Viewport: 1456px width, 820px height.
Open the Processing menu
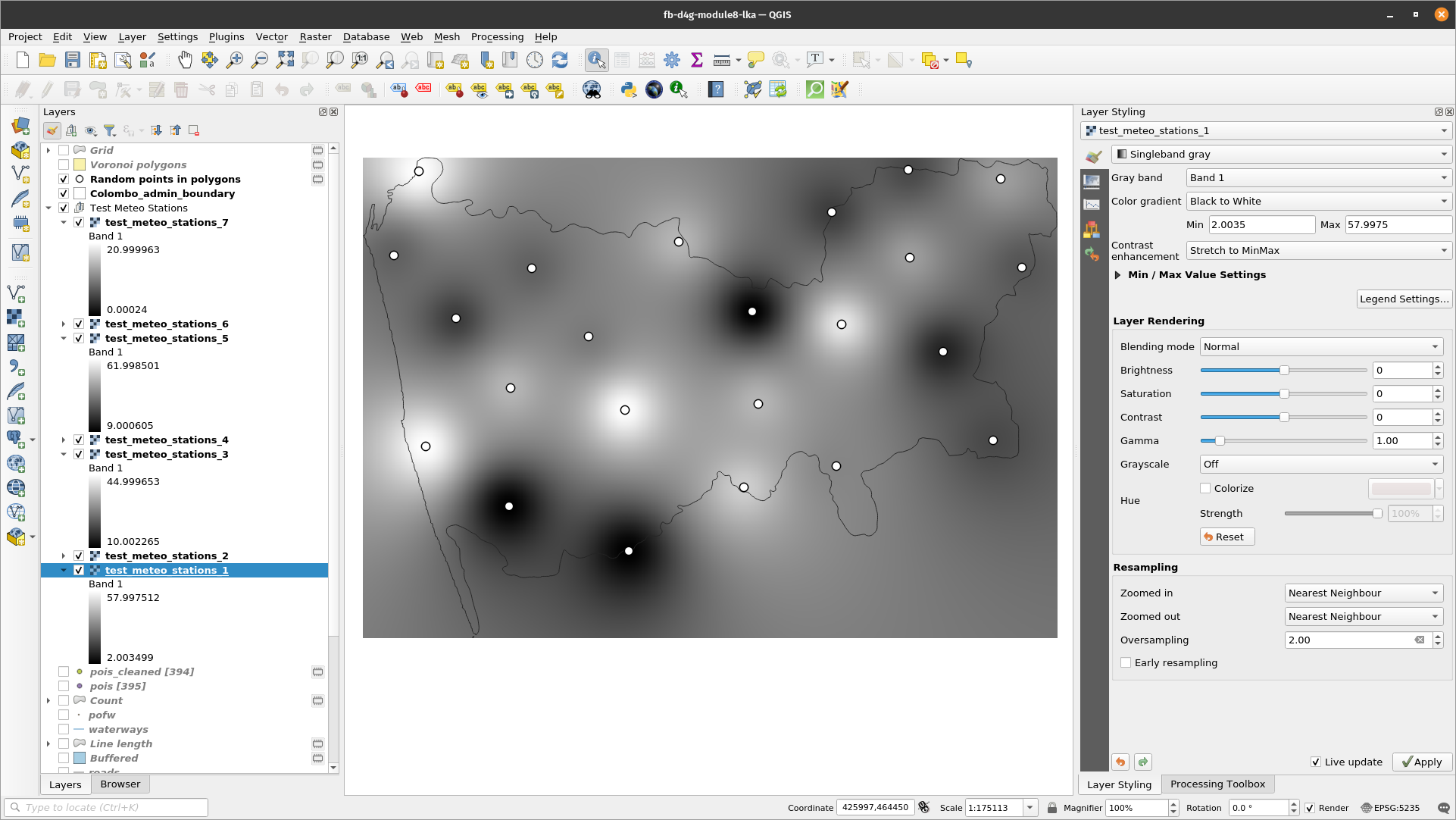click(x=497, y=36)
